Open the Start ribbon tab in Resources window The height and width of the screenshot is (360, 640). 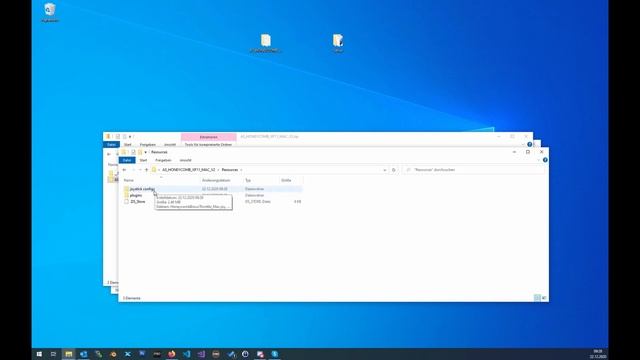143,160
